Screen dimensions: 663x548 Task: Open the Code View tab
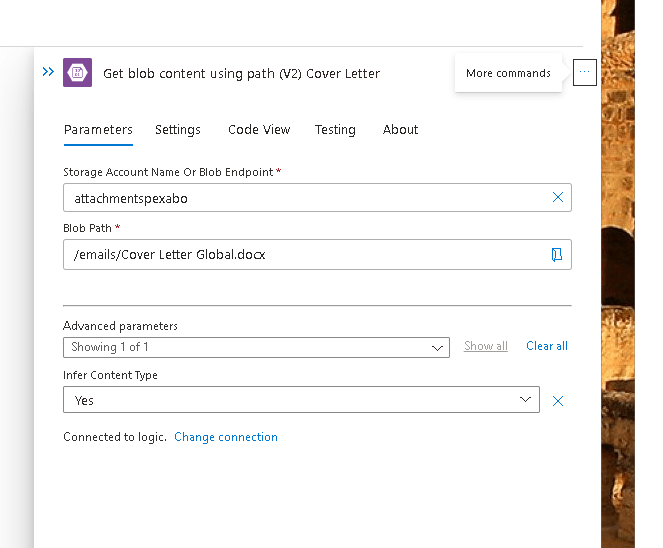click(x=259, y=129)
